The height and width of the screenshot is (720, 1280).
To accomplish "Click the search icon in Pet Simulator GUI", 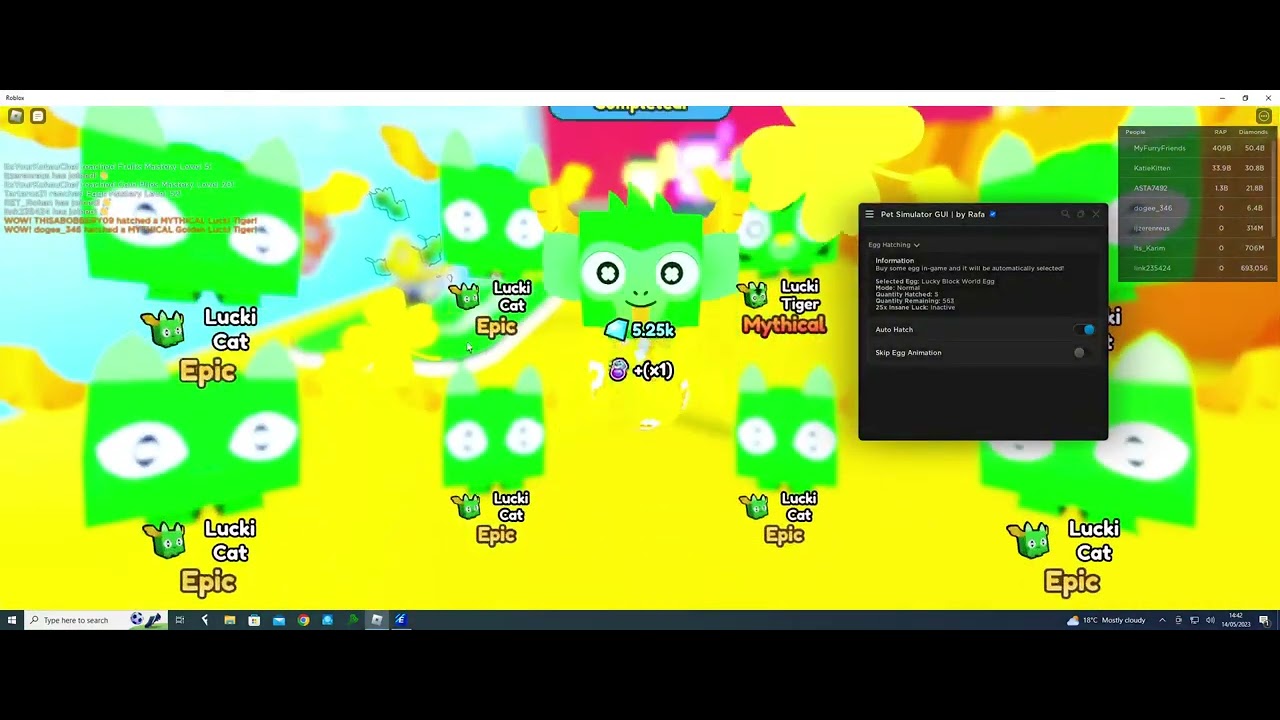I will tap(1065, 214).
